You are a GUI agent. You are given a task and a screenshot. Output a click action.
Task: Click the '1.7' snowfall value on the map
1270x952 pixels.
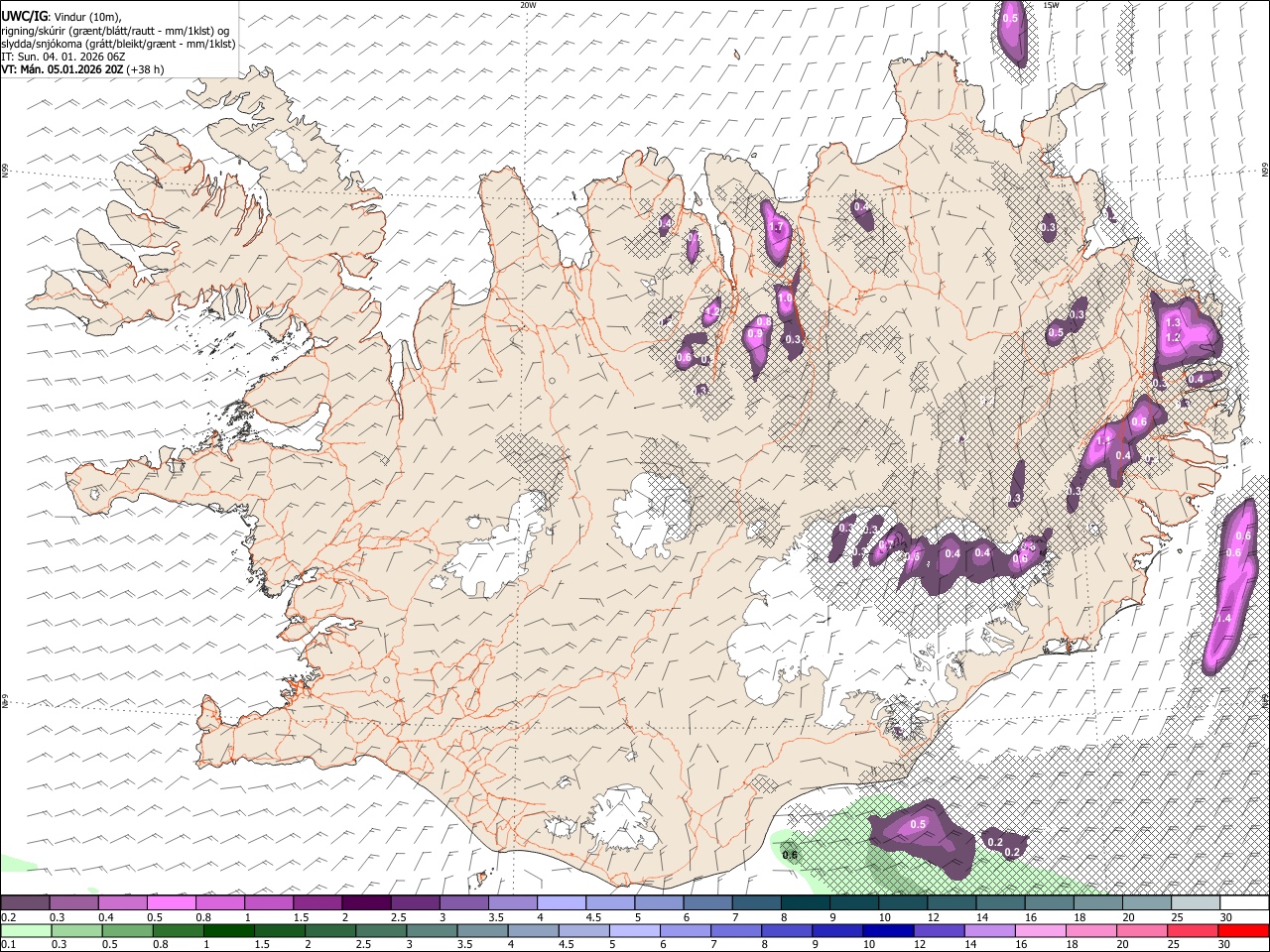point(777,227)
